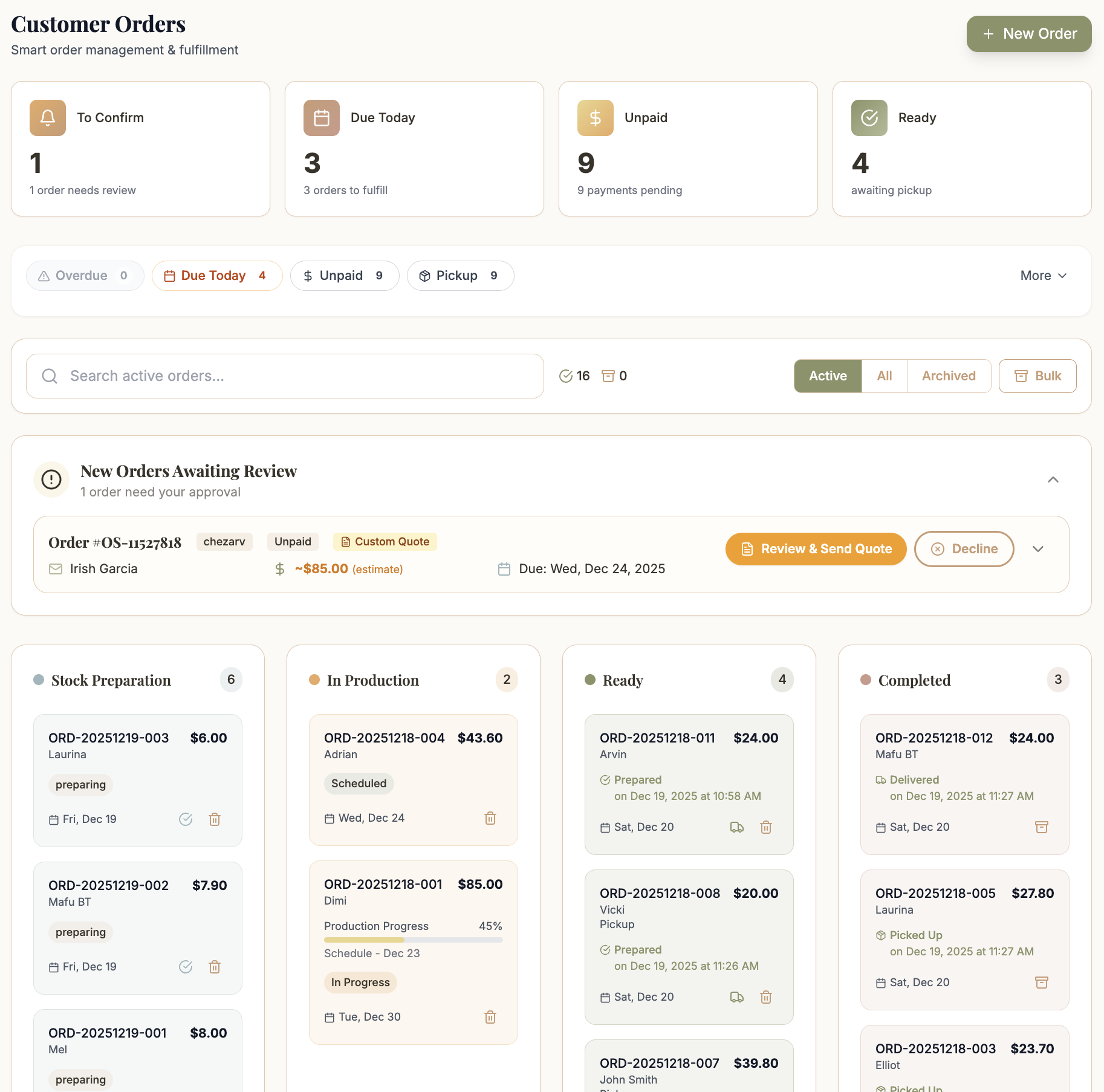Click the truck delivery icon on ORD-20251218-011
The image size is (1104, 1092).
click(x=736, y=827)
